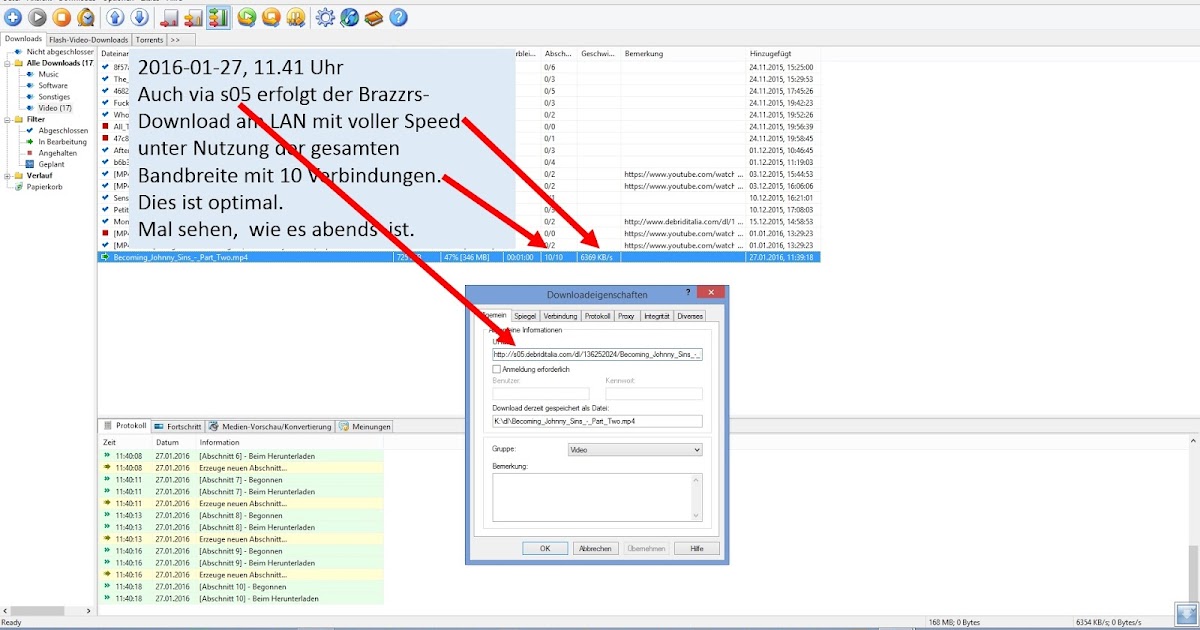This screenshot has height=630, width=1200.
Task: Click the start download play icon
Action: pos(38,17)
